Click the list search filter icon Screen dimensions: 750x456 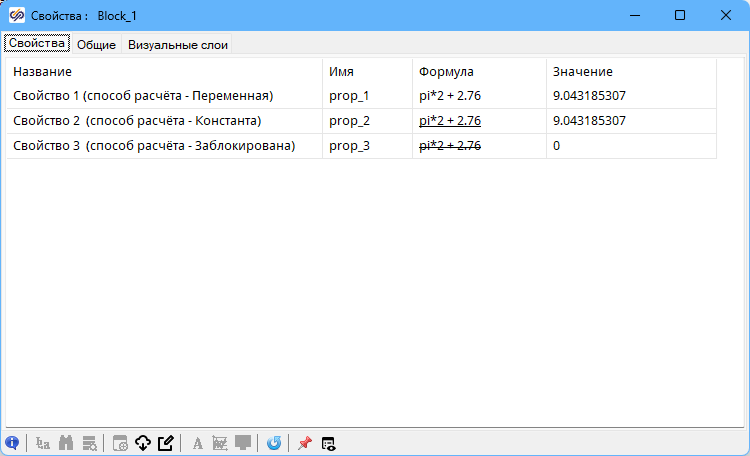[x=90, y=443]
